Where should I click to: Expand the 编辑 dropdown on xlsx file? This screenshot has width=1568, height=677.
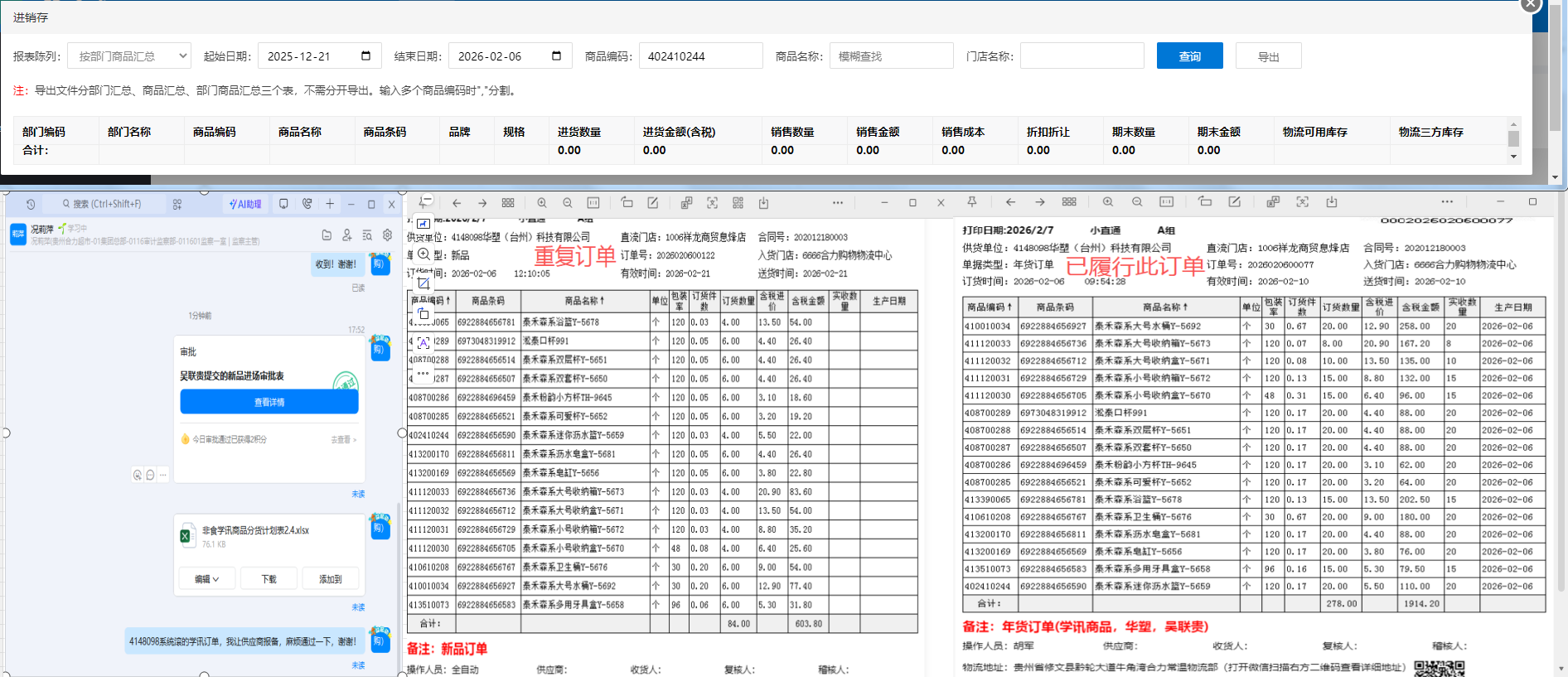click(207, 579)
